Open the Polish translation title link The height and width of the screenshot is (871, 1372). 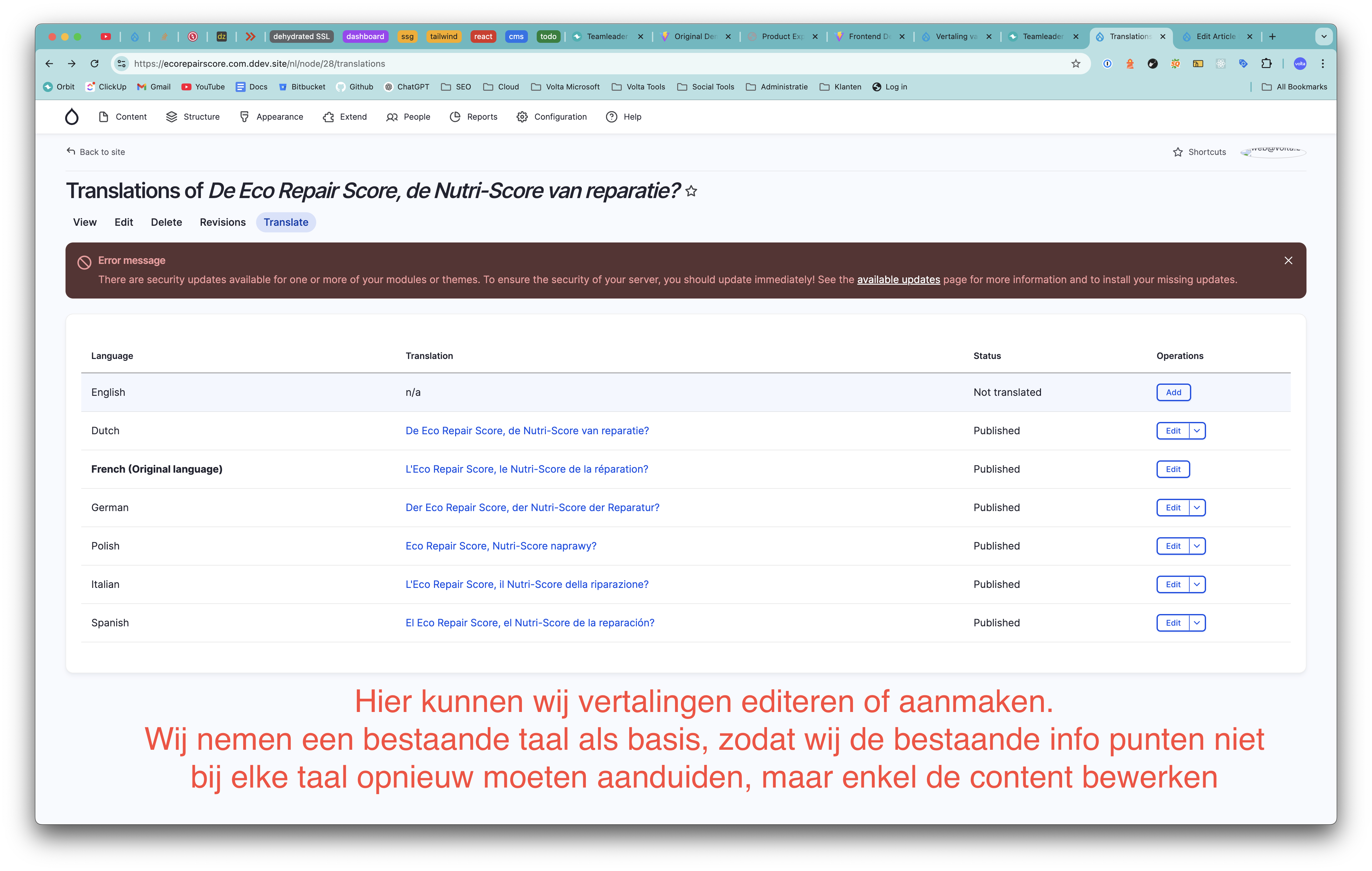(x=501, y=546)
